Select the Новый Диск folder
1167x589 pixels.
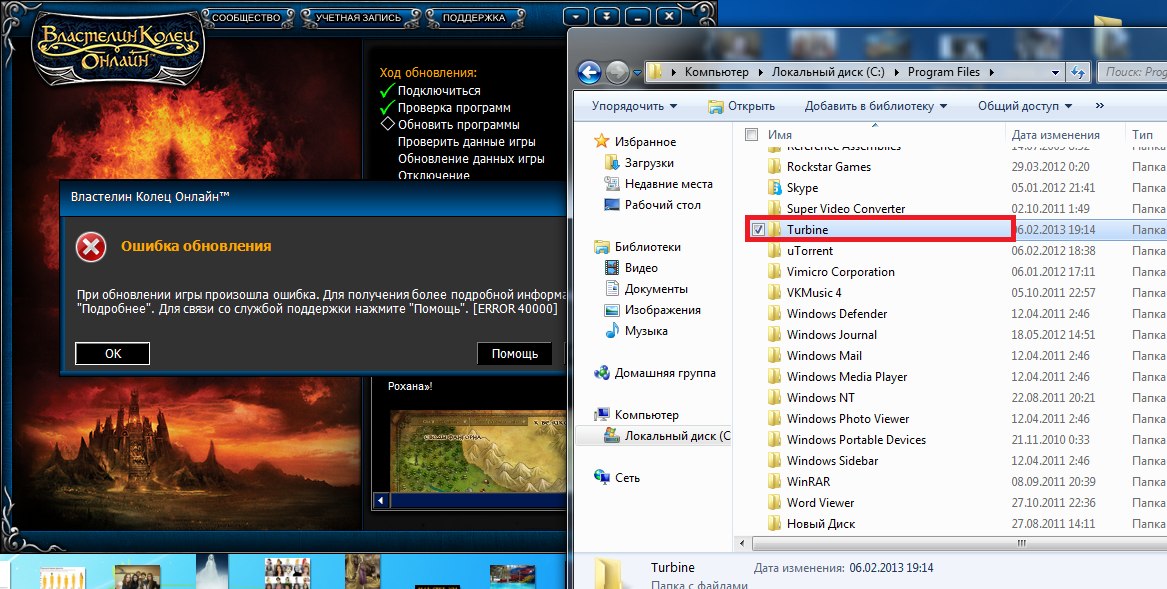820,523
